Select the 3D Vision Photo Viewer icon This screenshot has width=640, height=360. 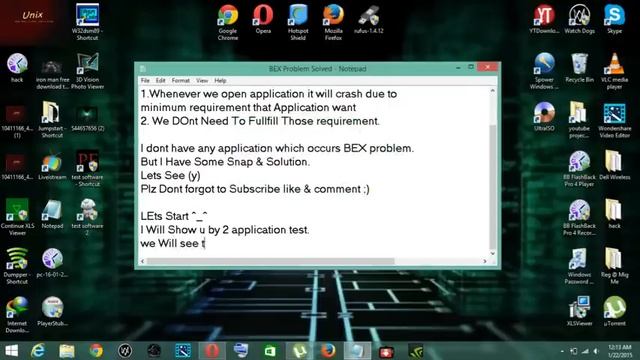[x=87, y=71]
